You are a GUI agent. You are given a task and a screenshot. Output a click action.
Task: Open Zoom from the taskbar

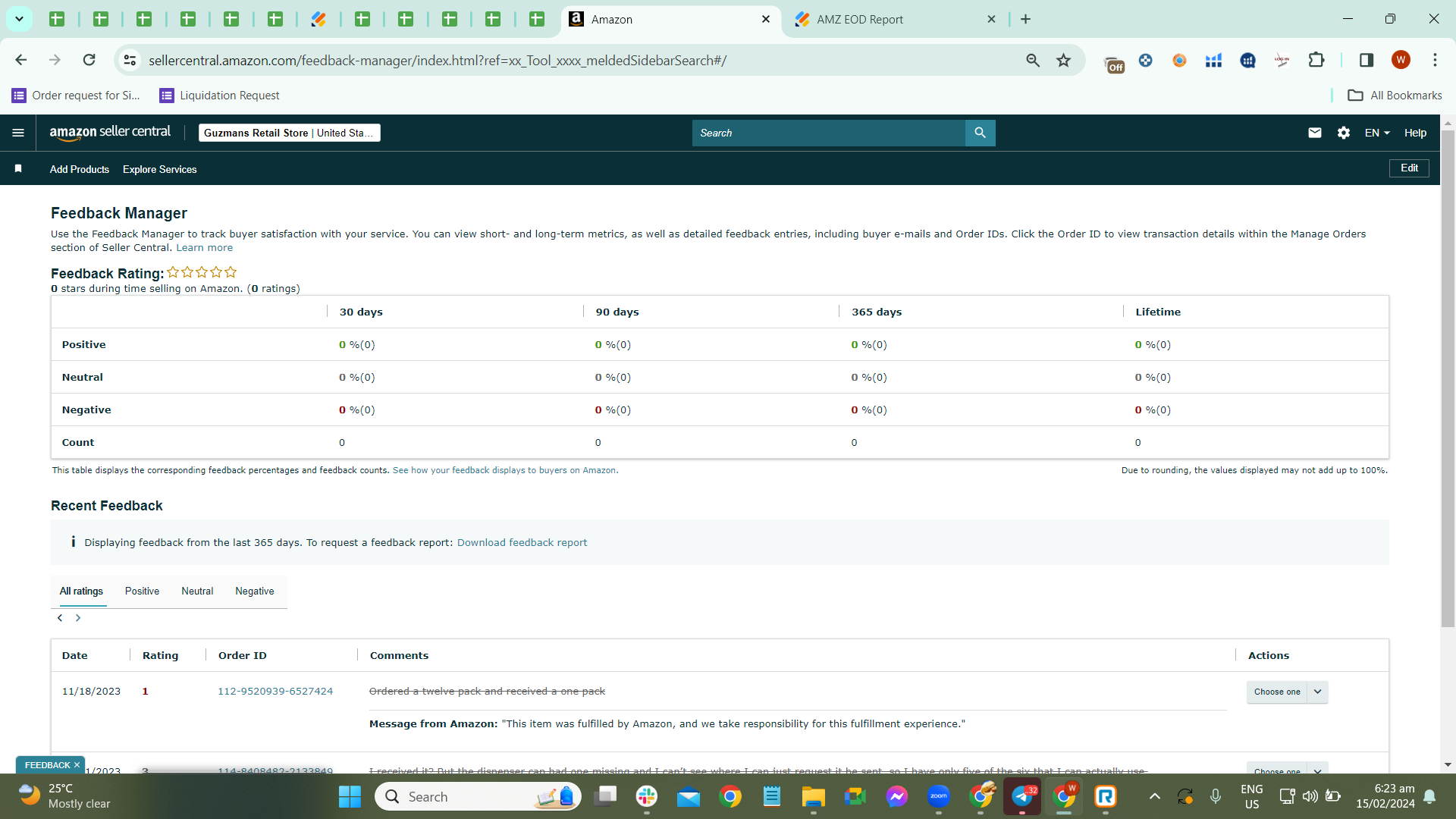pos(939,796)
